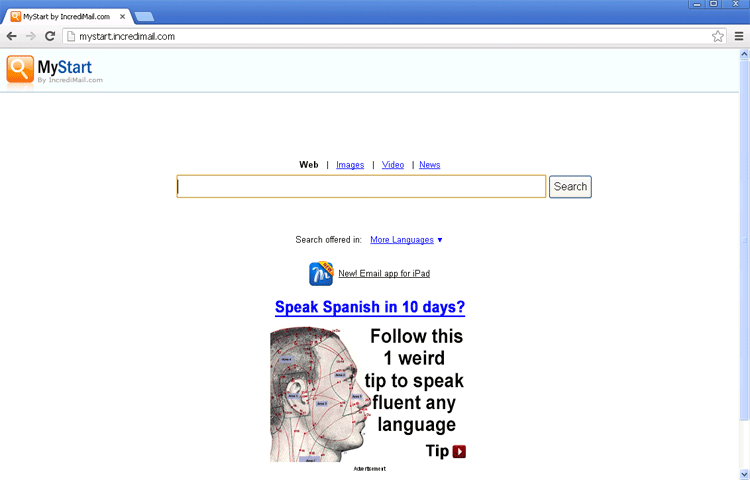Switch to News search
Screen dimensions: 750x480
click(x=429, y=165)
